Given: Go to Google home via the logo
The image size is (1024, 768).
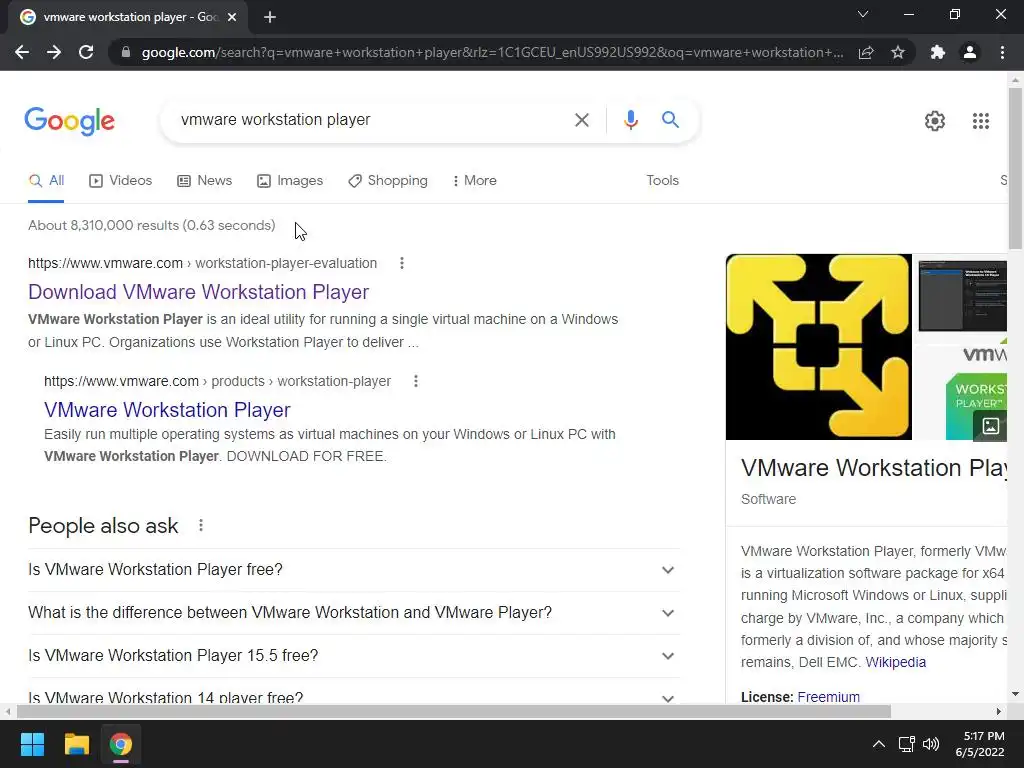Looking at the screenshot, I should [69, 121].
